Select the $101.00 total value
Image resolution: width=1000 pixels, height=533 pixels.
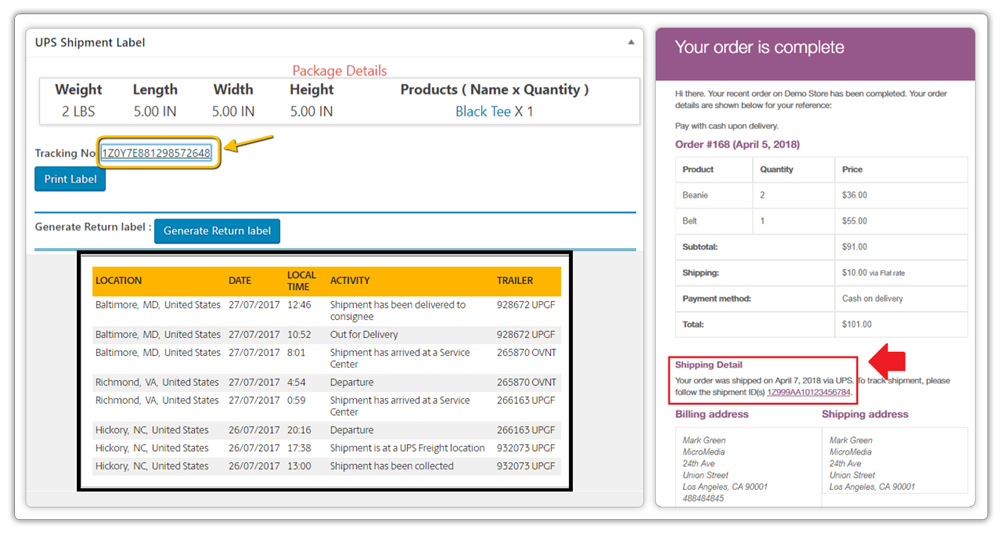coord(857,325)
